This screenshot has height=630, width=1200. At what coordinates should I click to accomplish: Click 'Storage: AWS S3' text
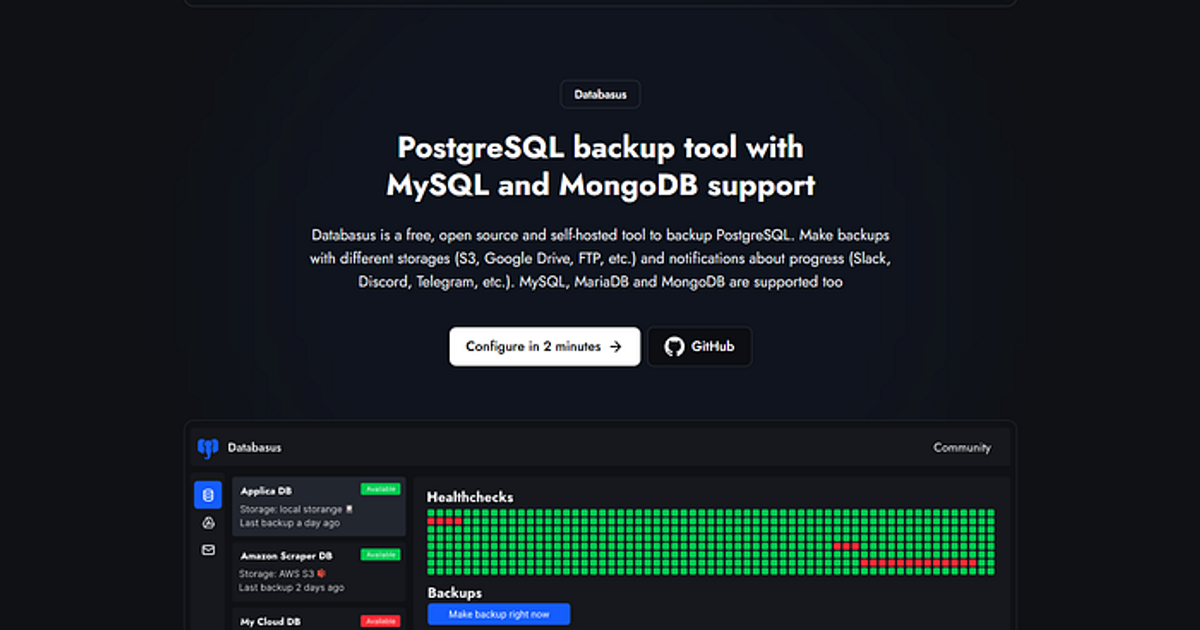(x=276, y=574)
